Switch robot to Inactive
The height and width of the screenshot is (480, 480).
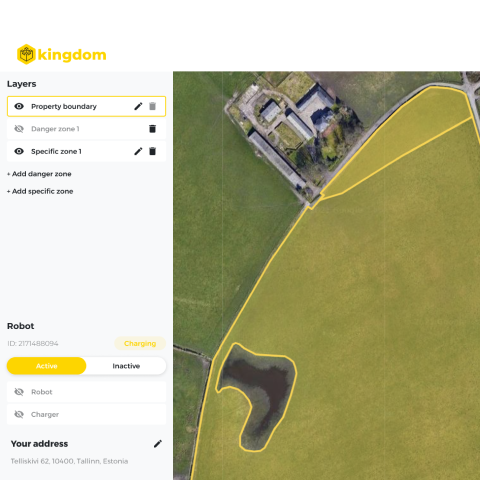126,366
